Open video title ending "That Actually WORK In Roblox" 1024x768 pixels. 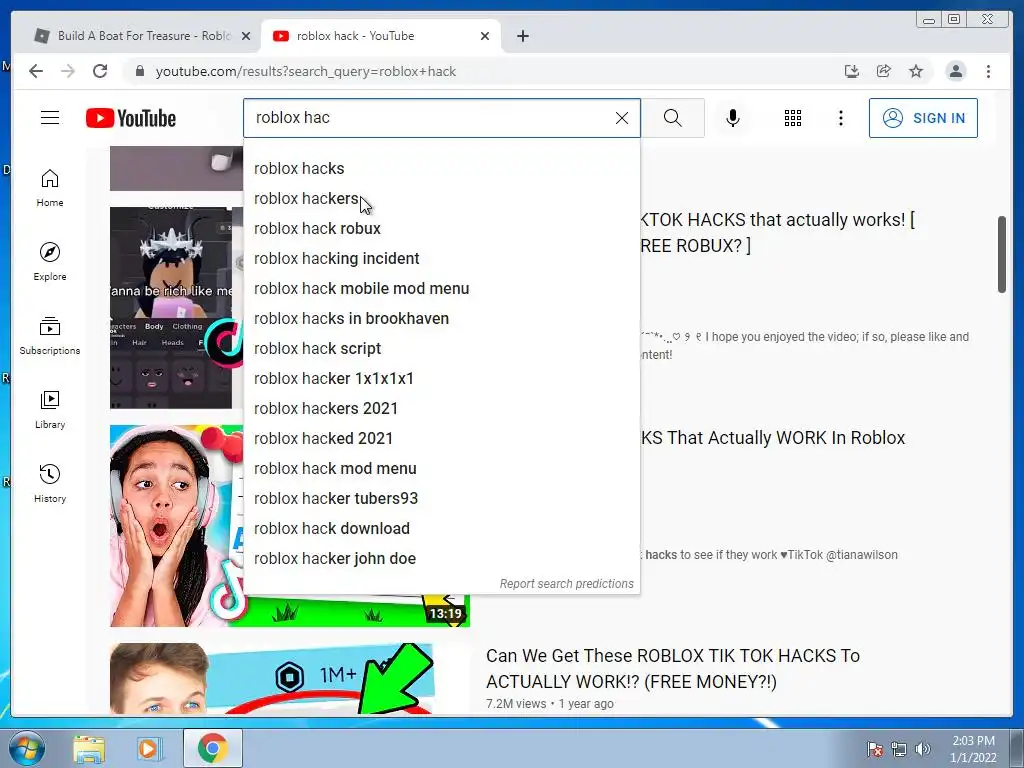773,438
